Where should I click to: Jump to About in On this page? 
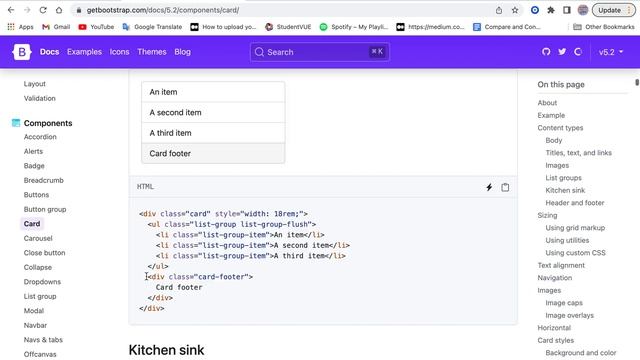coord(547,103)
